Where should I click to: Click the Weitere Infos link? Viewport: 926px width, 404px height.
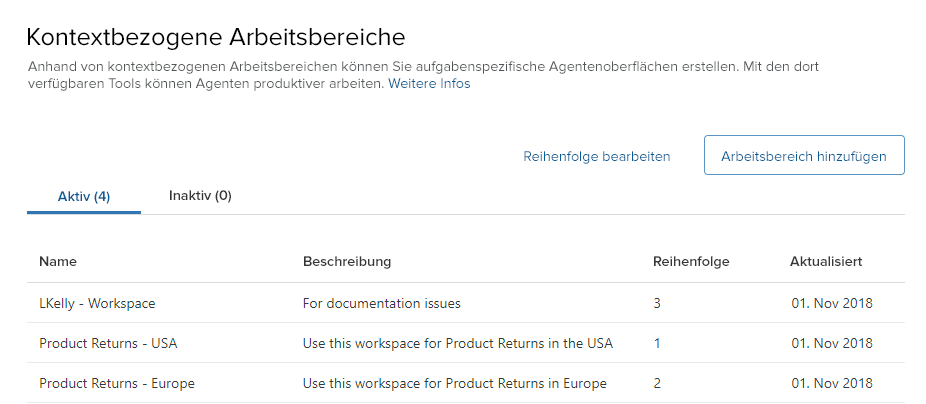coord(429,84)
